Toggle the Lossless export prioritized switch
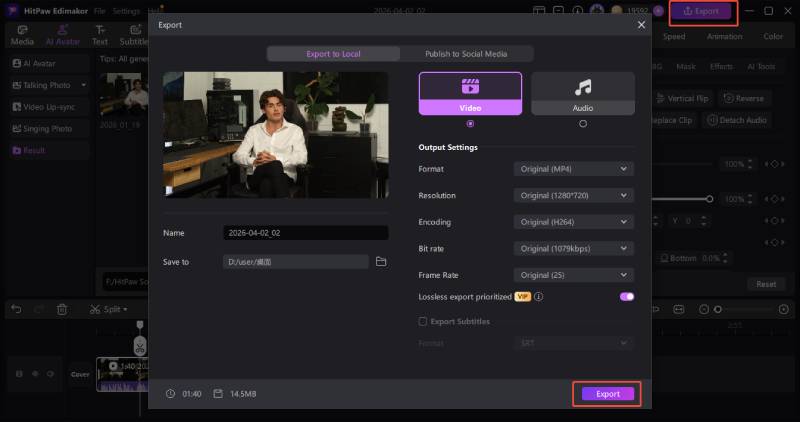Viewport: 800px width, 422px height. coord(627,296)
